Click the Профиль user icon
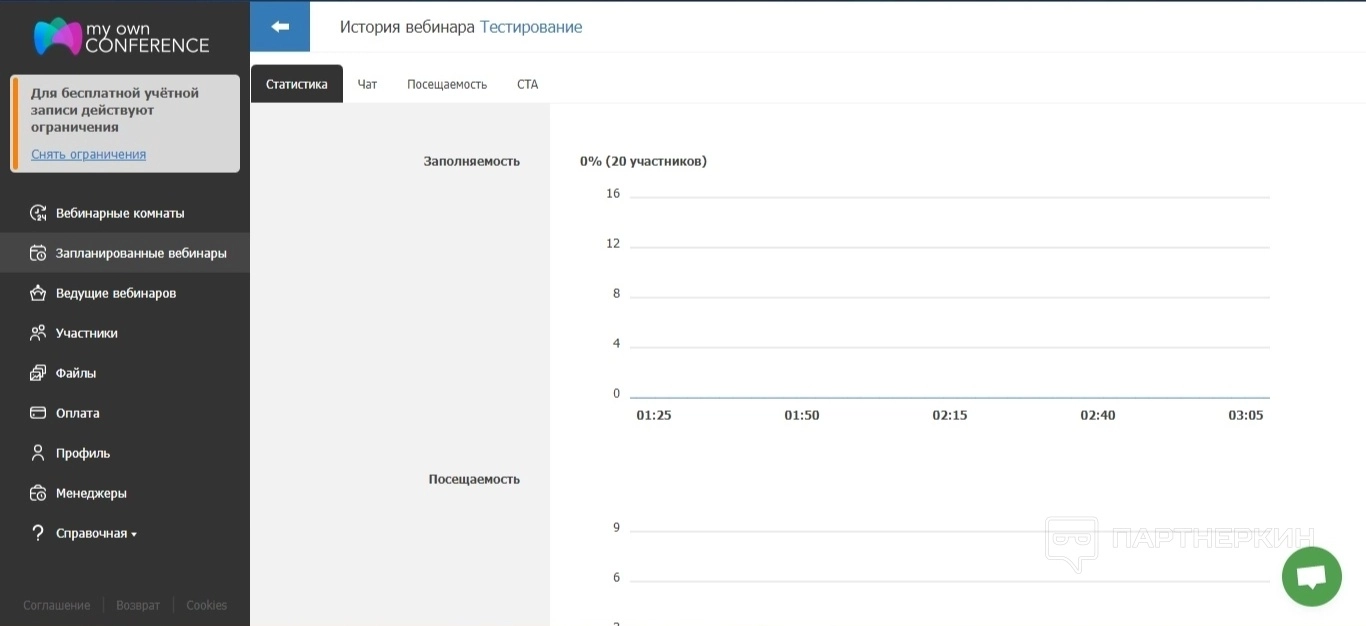The height and width of the screenshot is (626, 1366). pos(38,453)
